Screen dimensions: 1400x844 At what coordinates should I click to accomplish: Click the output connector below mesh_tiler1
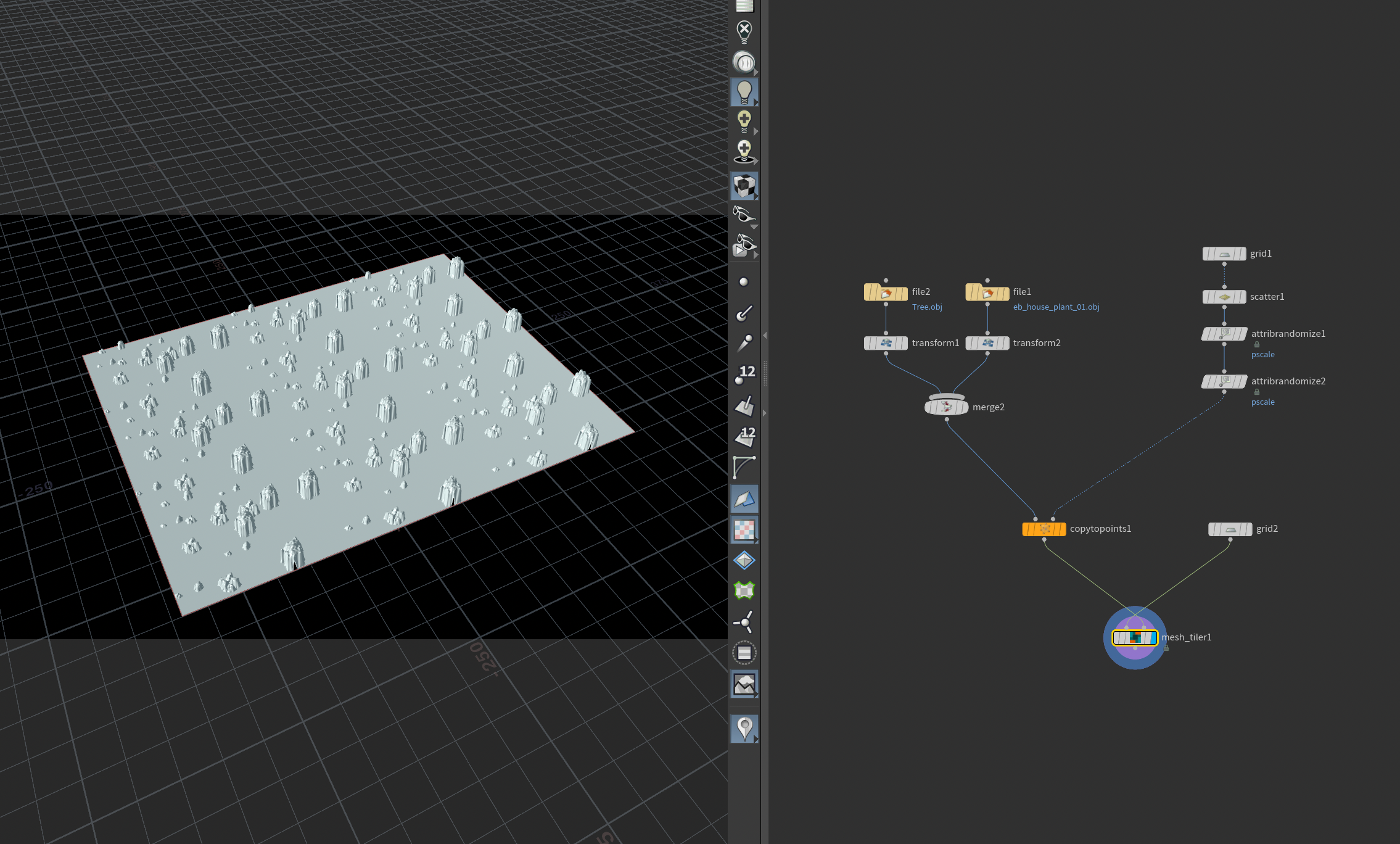click(1135, 648)
